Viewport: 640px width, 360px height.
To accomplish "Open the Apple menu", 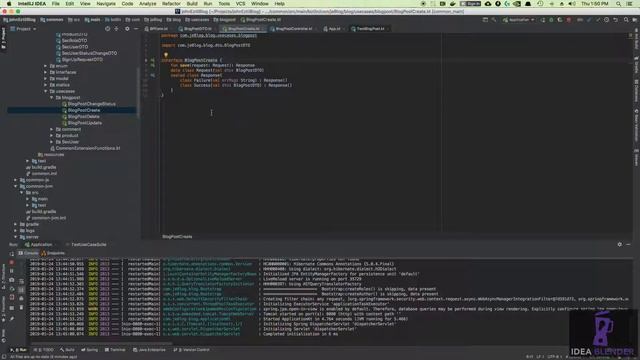I will coord(9,4).
